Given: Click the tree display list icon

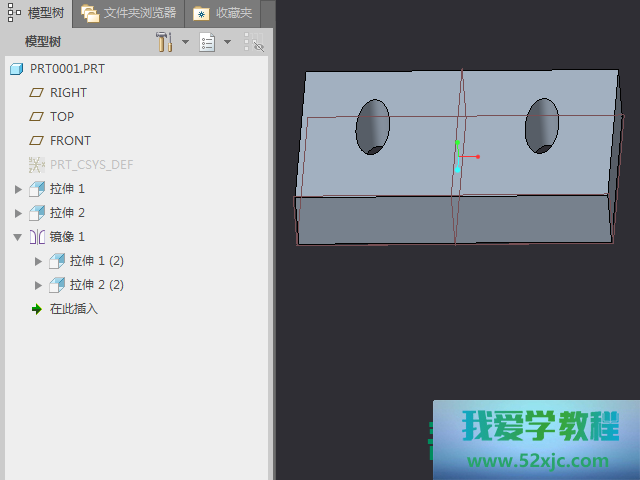Looking at the screenshot, I should point(207,42).
